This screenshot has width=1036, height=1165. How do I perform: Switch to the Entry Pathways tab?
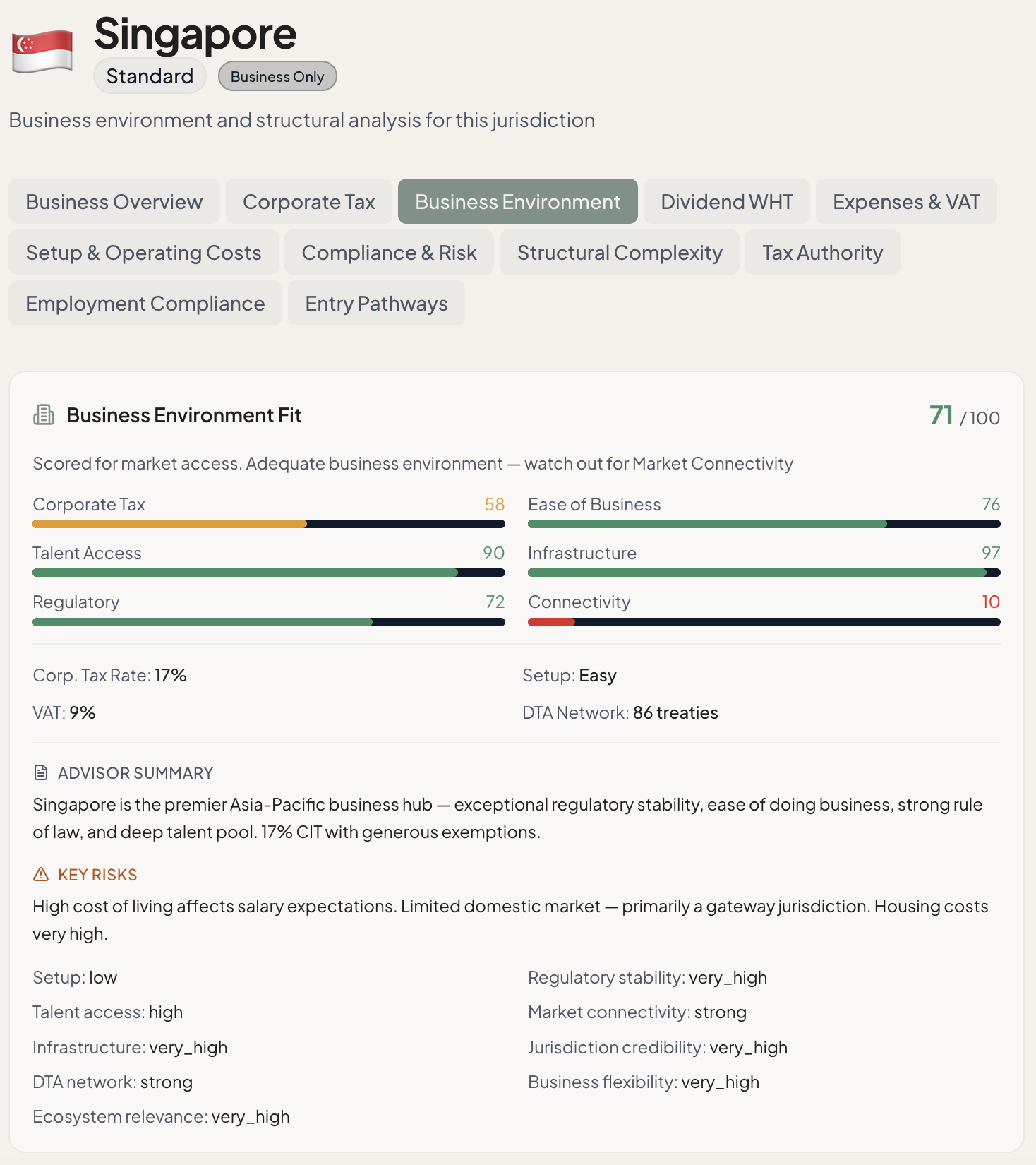pyautogui.click(x=377, y=304)
